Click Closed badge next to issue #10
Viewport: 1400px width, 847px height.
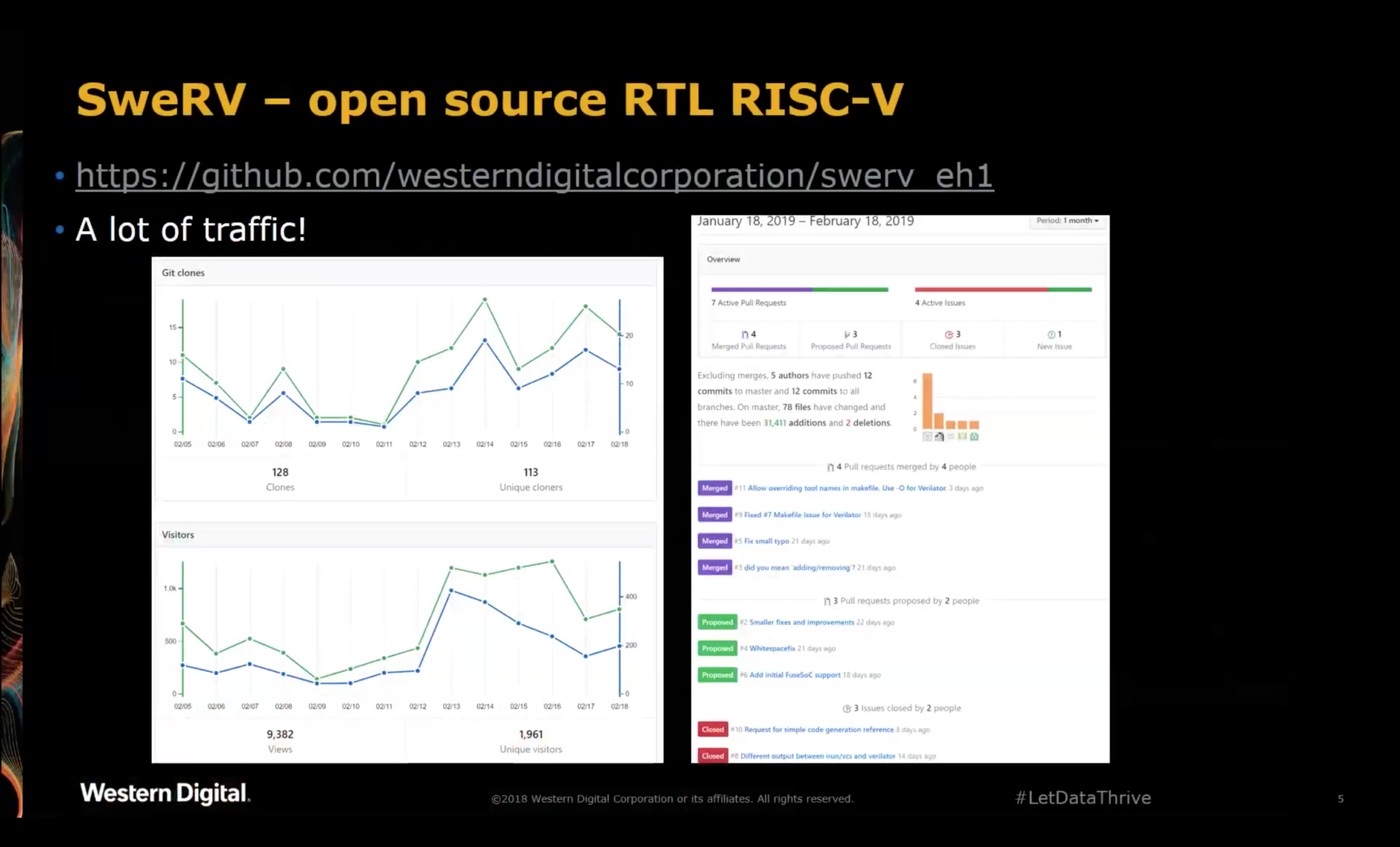click(x=712, y=730)
